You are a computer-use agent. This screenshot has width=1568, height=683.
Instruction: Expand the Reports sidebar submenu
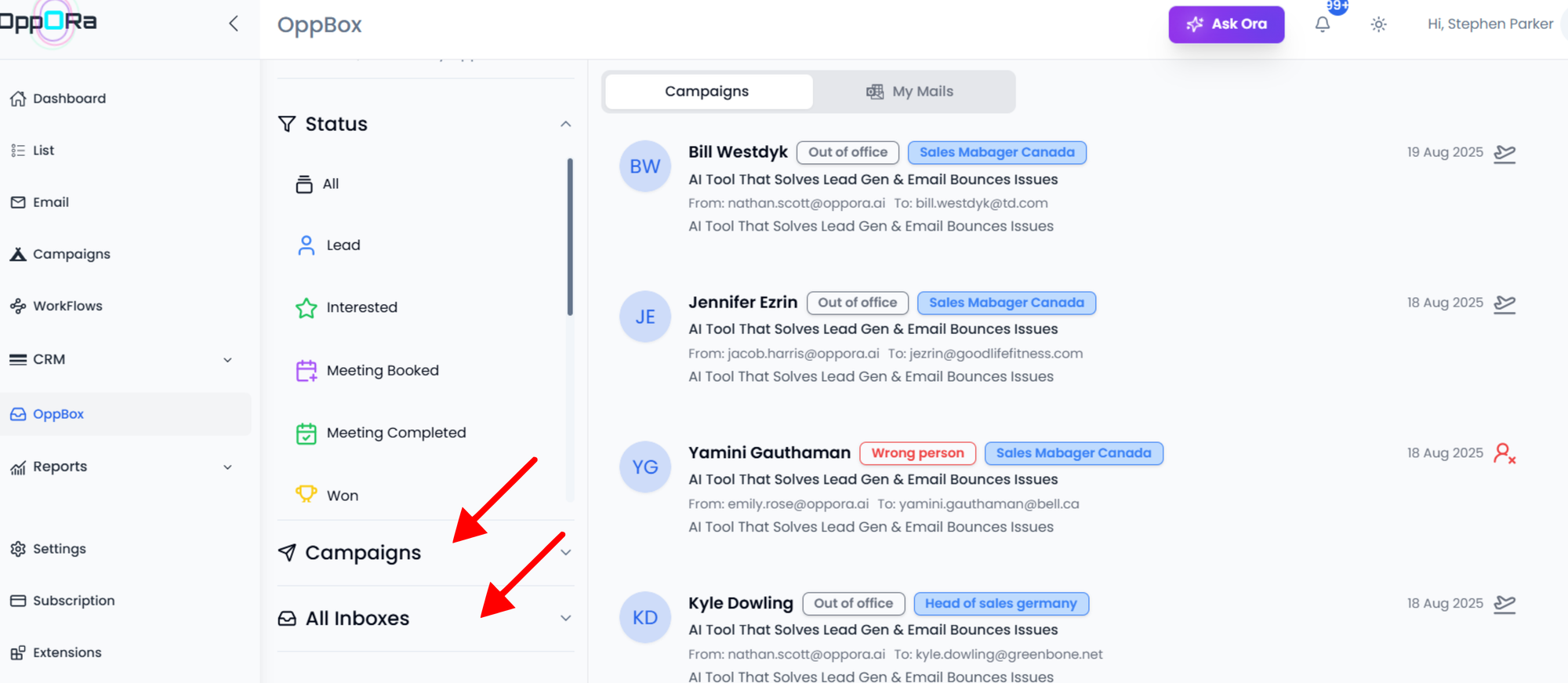point(227,467)
